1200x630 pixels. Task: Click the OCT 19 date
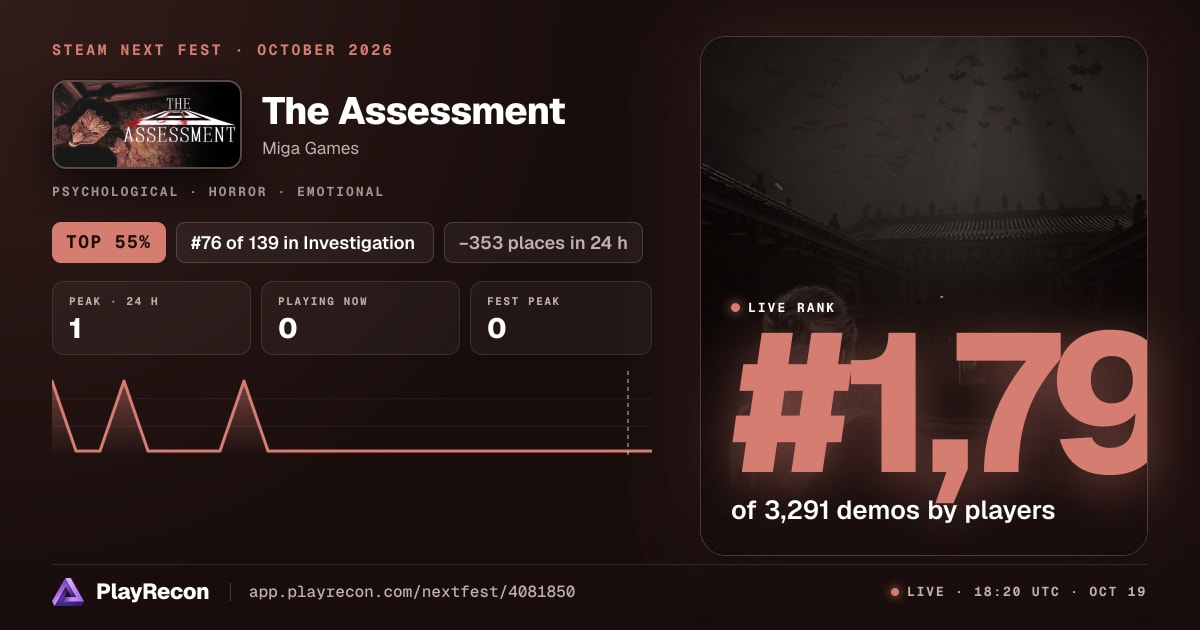1116,592
